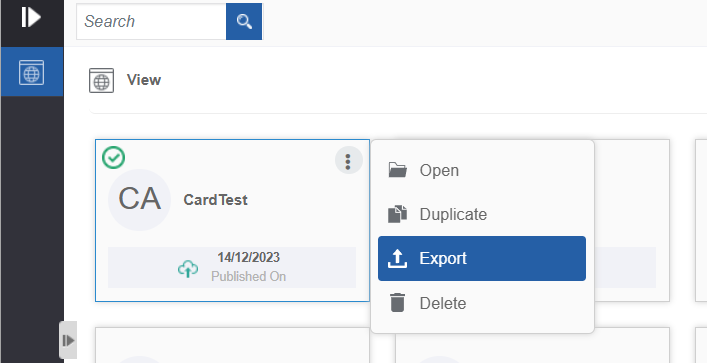Select the globe View sidebar icon

(32, 72)
